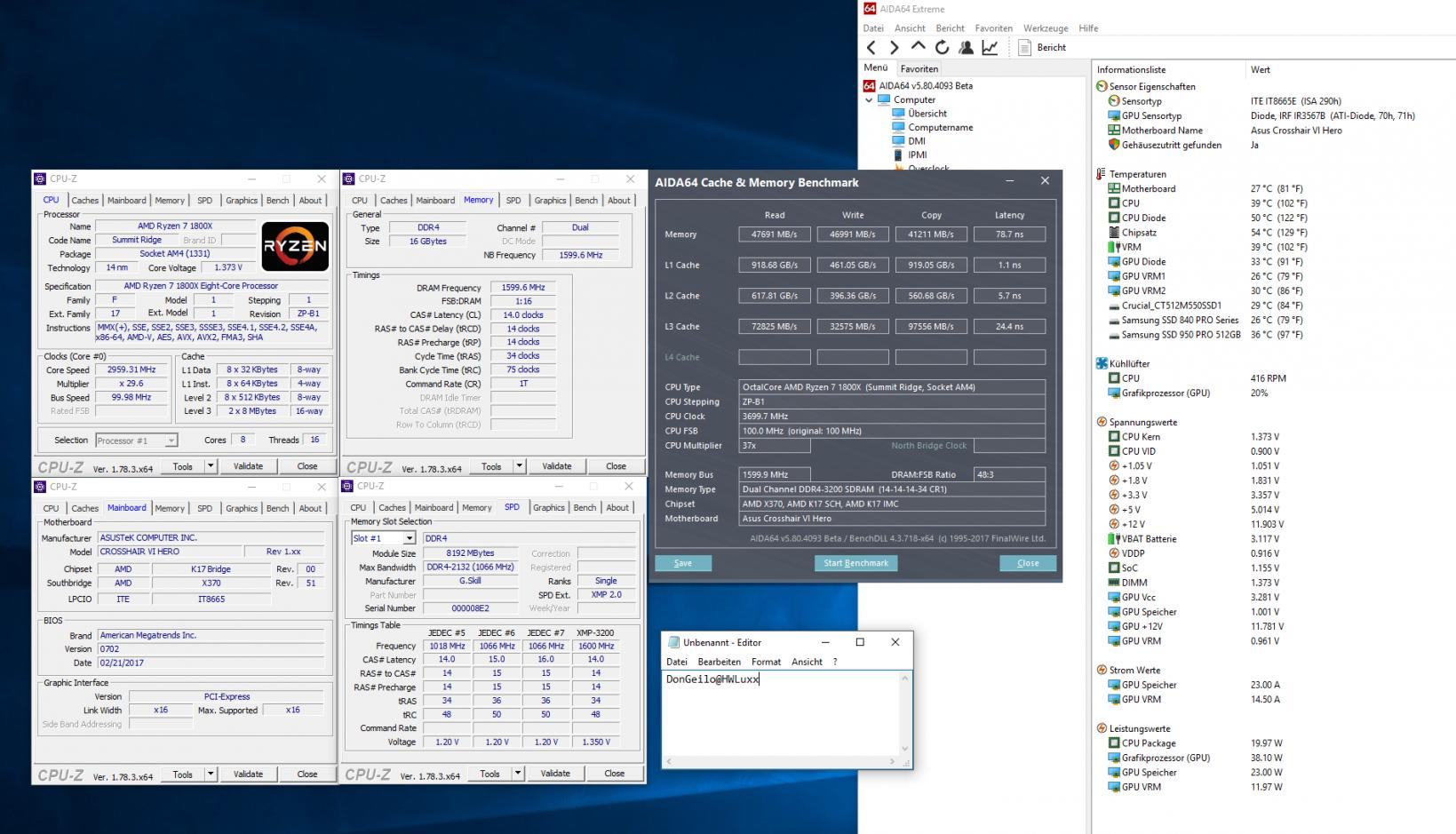Open Tools dropdown arrow in CPU-Z Memory window

click(x=519, y=466)
